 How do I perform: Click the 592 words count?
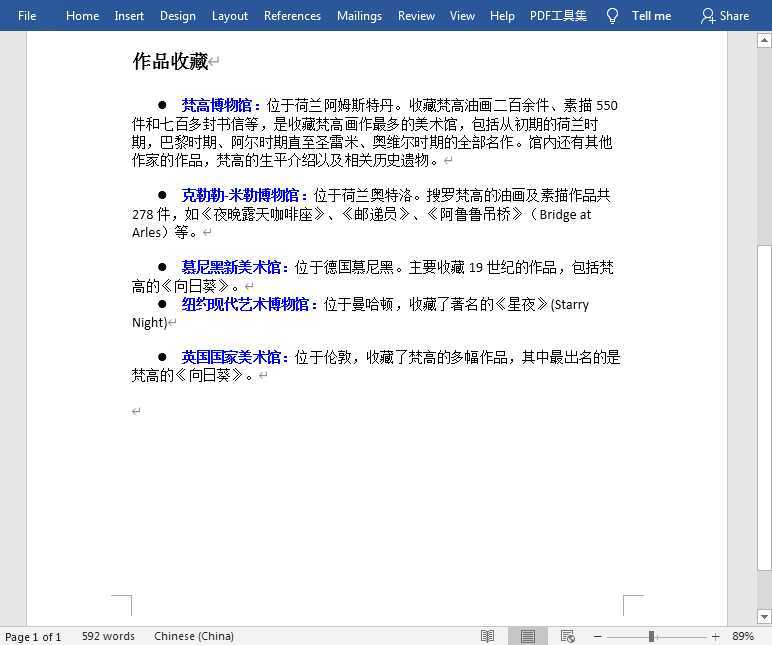pos(108,636)
